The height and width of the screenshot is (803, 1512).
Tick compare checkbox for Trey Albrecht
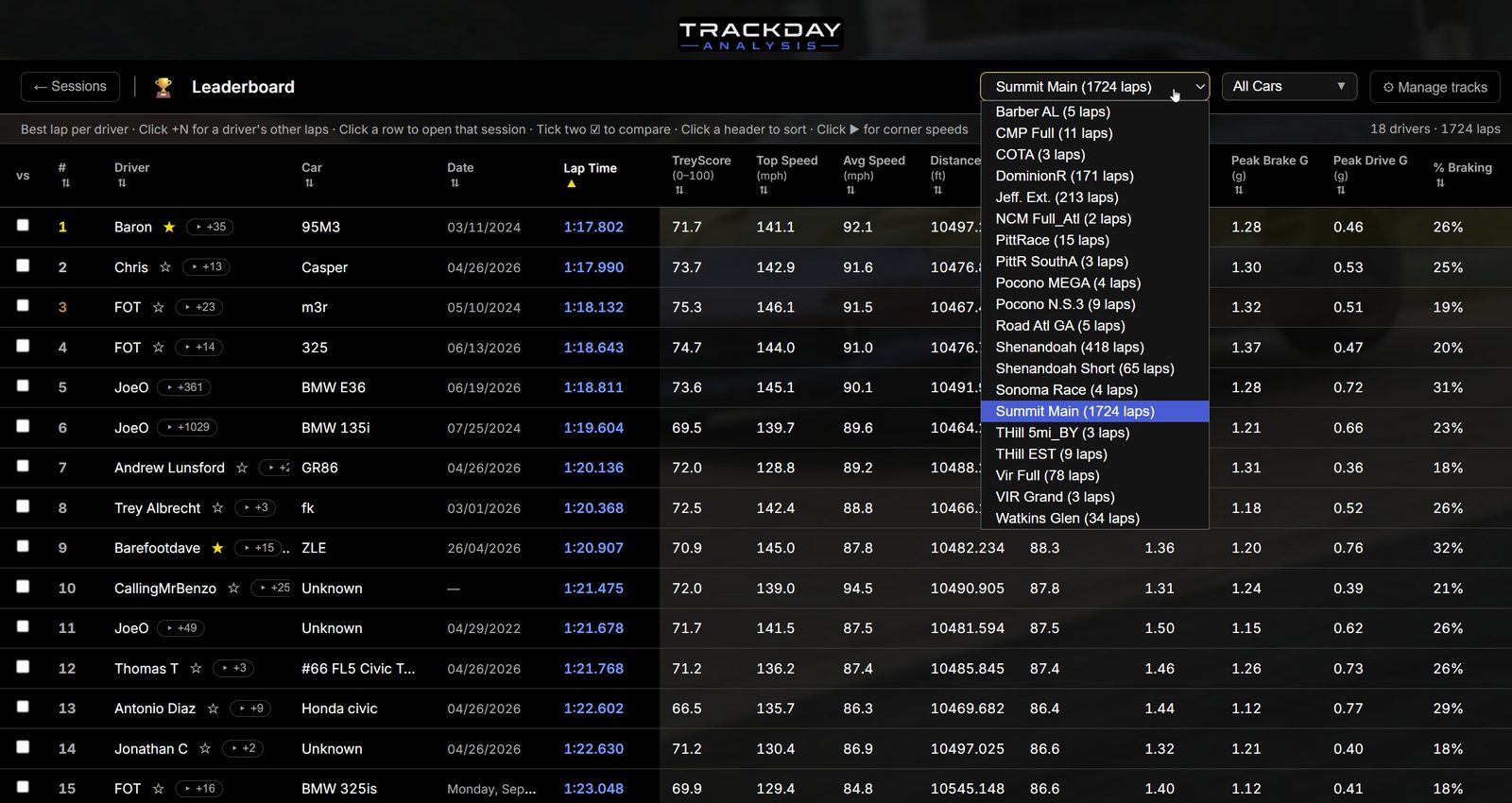click(23, 506)
